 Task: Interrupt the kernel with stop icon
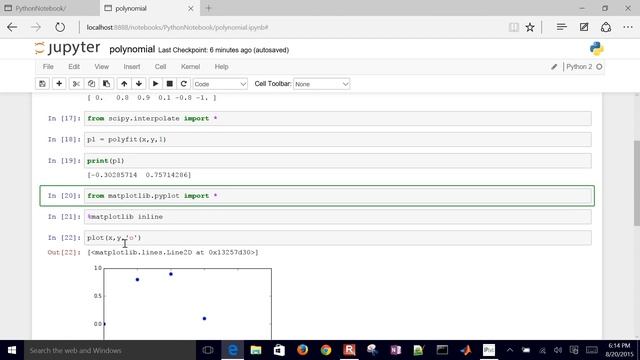[169, 84]
